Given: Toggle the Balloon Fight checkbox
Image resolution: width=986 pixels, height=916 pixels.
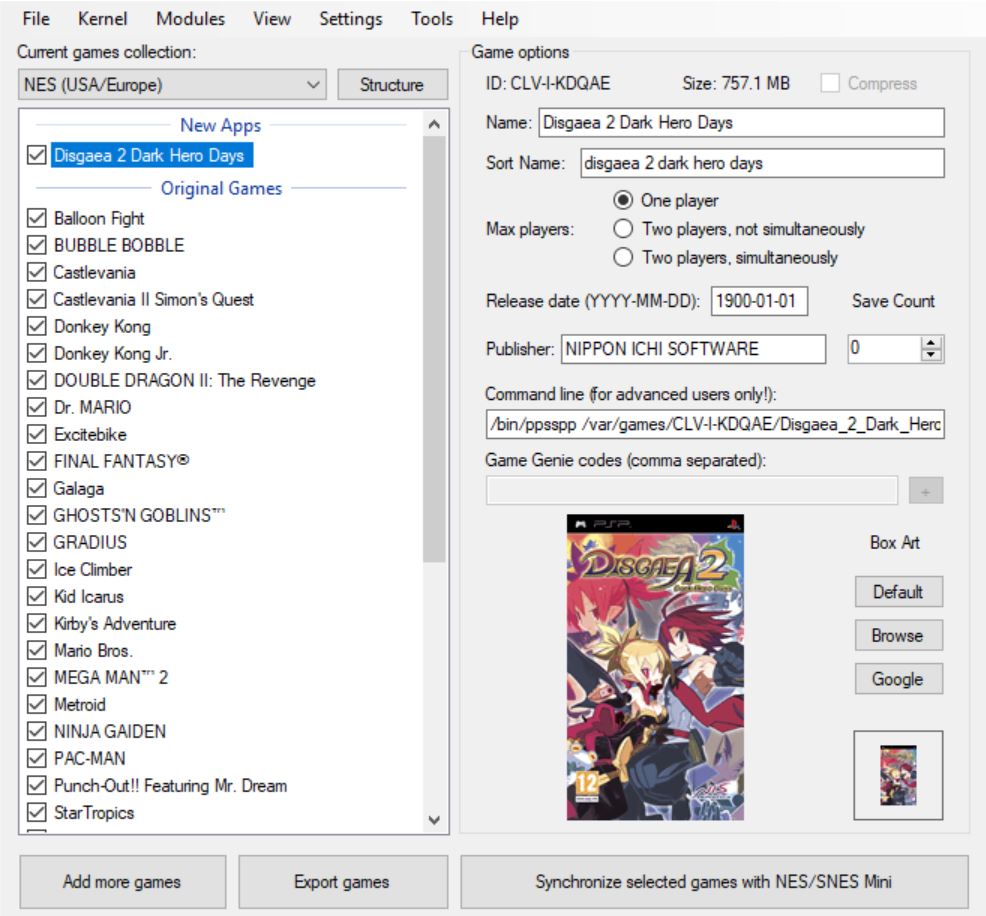Looking at the screenshot, I should point(36,218).
